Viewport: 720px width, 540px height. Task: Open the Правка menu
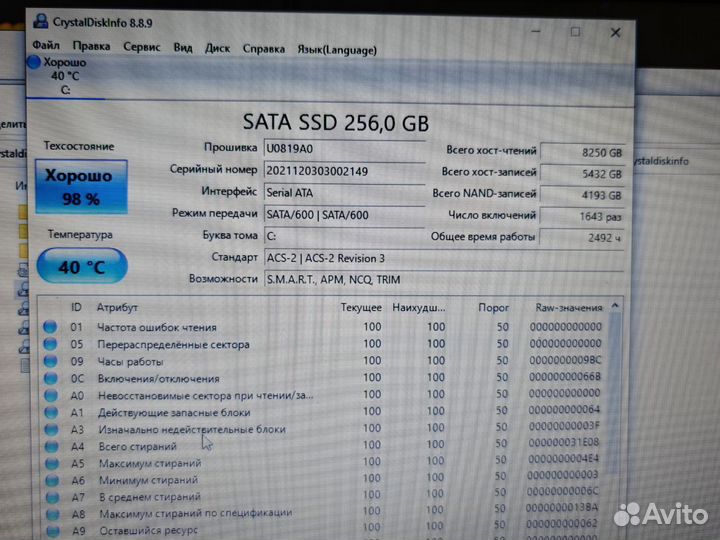[91, 46]
